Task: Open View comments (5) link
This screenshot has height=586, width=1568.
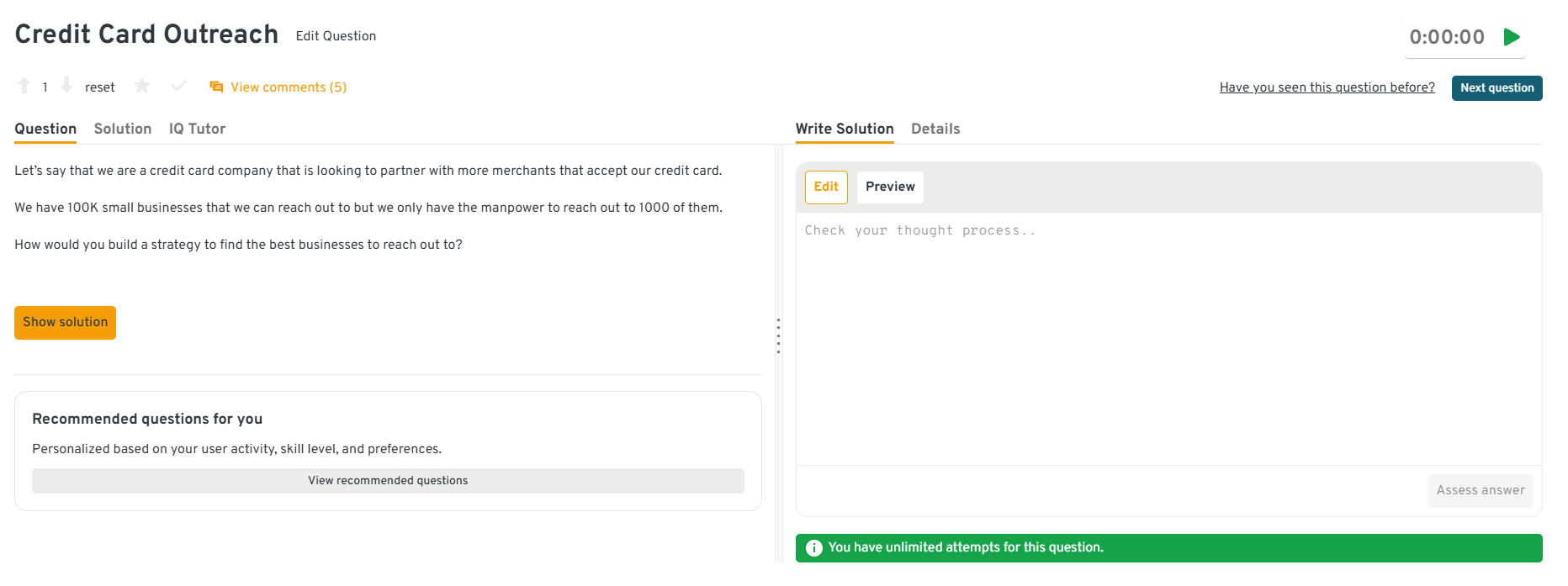Action: coord(289,87)
